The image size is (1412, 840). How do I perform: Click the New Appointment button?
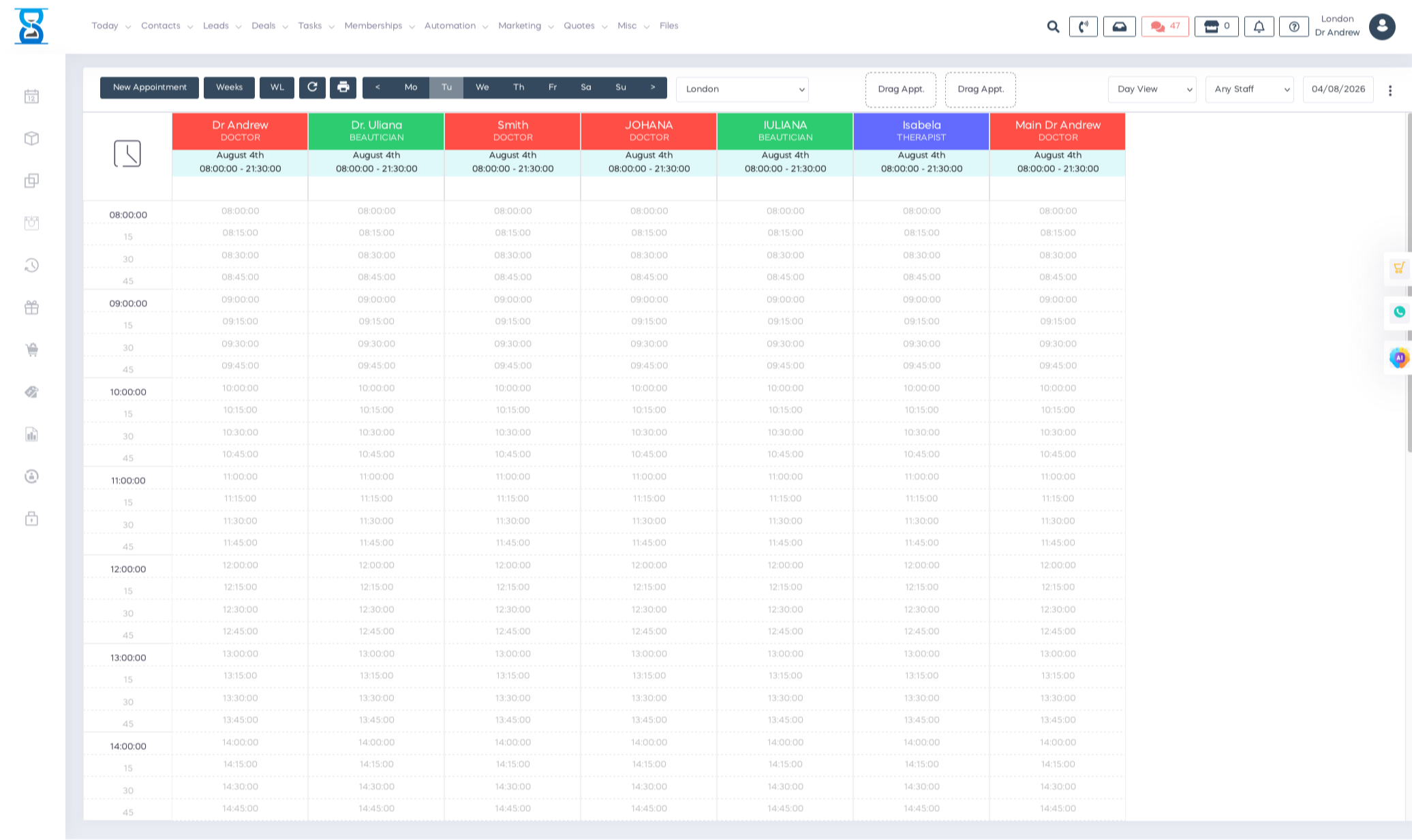[149, 87]
